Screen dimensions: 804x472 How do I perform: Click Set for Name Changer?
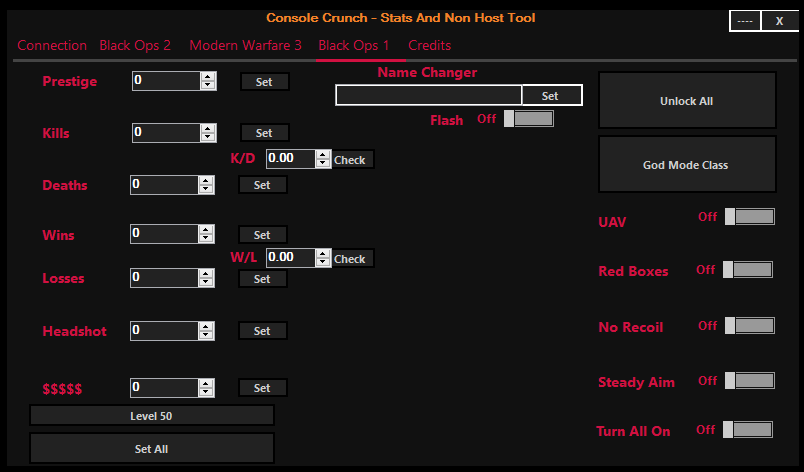pos(551,95)
